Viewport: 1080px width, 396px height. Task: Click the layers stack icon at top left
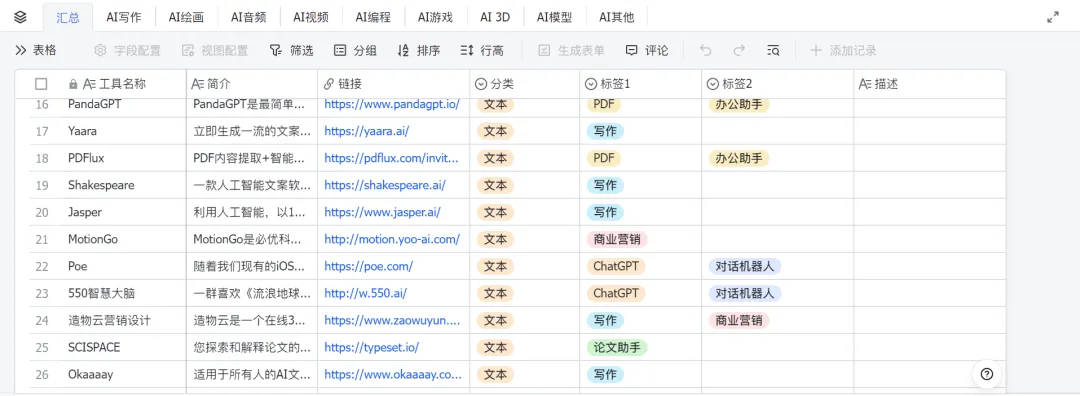20,17
